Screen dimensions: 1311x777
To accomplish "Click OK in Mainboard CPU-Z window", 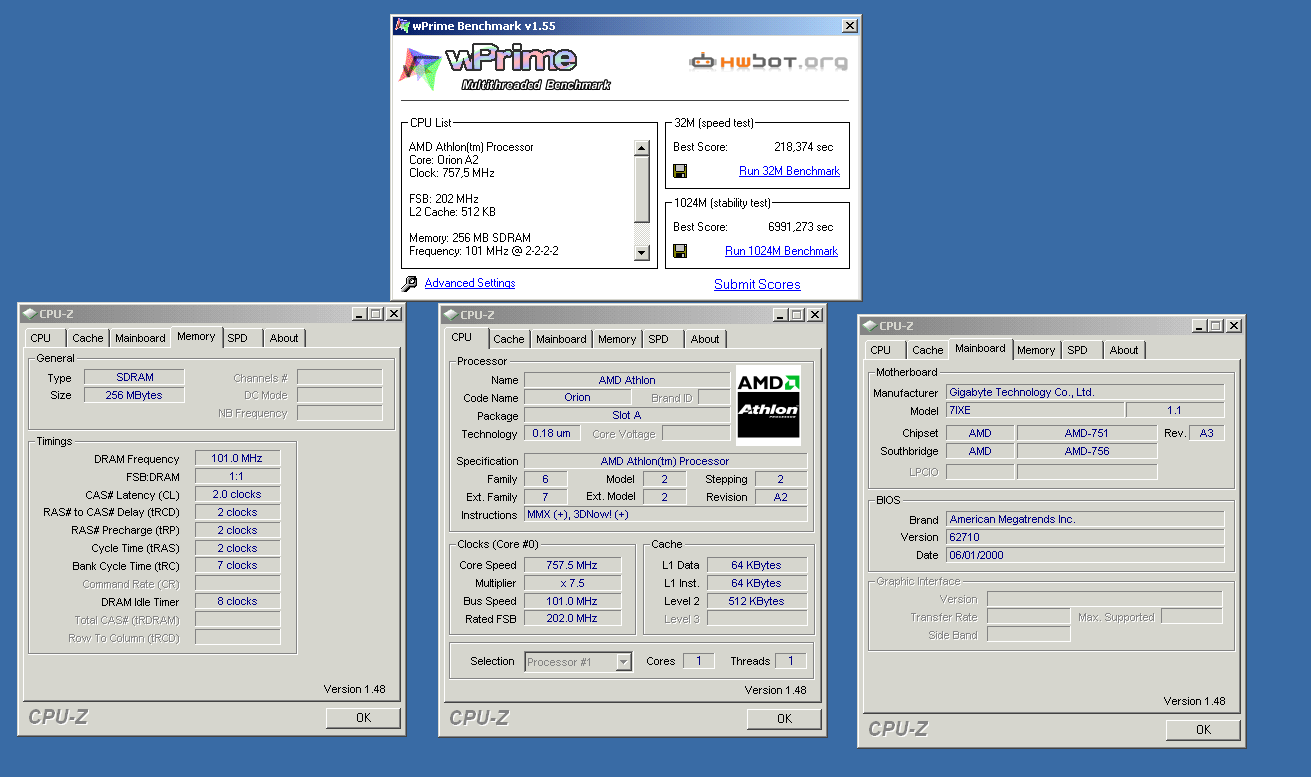I will pyautogui.click(x=1203, y=729).
